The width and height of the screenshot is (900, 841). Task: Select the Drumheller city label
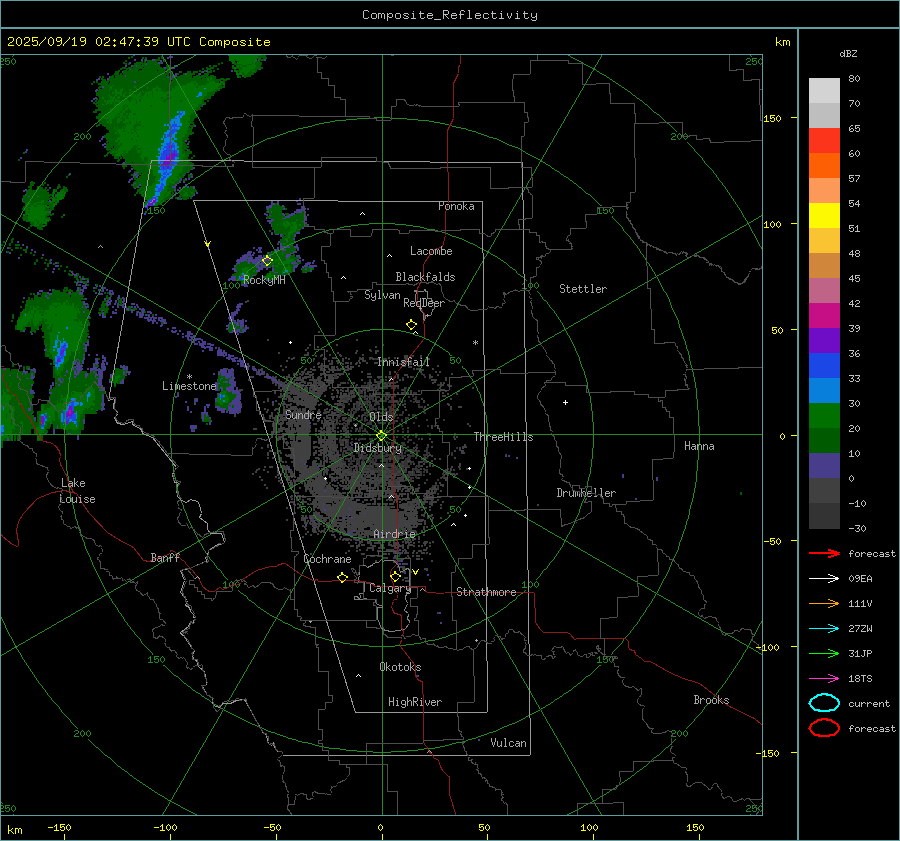point(586,493)
